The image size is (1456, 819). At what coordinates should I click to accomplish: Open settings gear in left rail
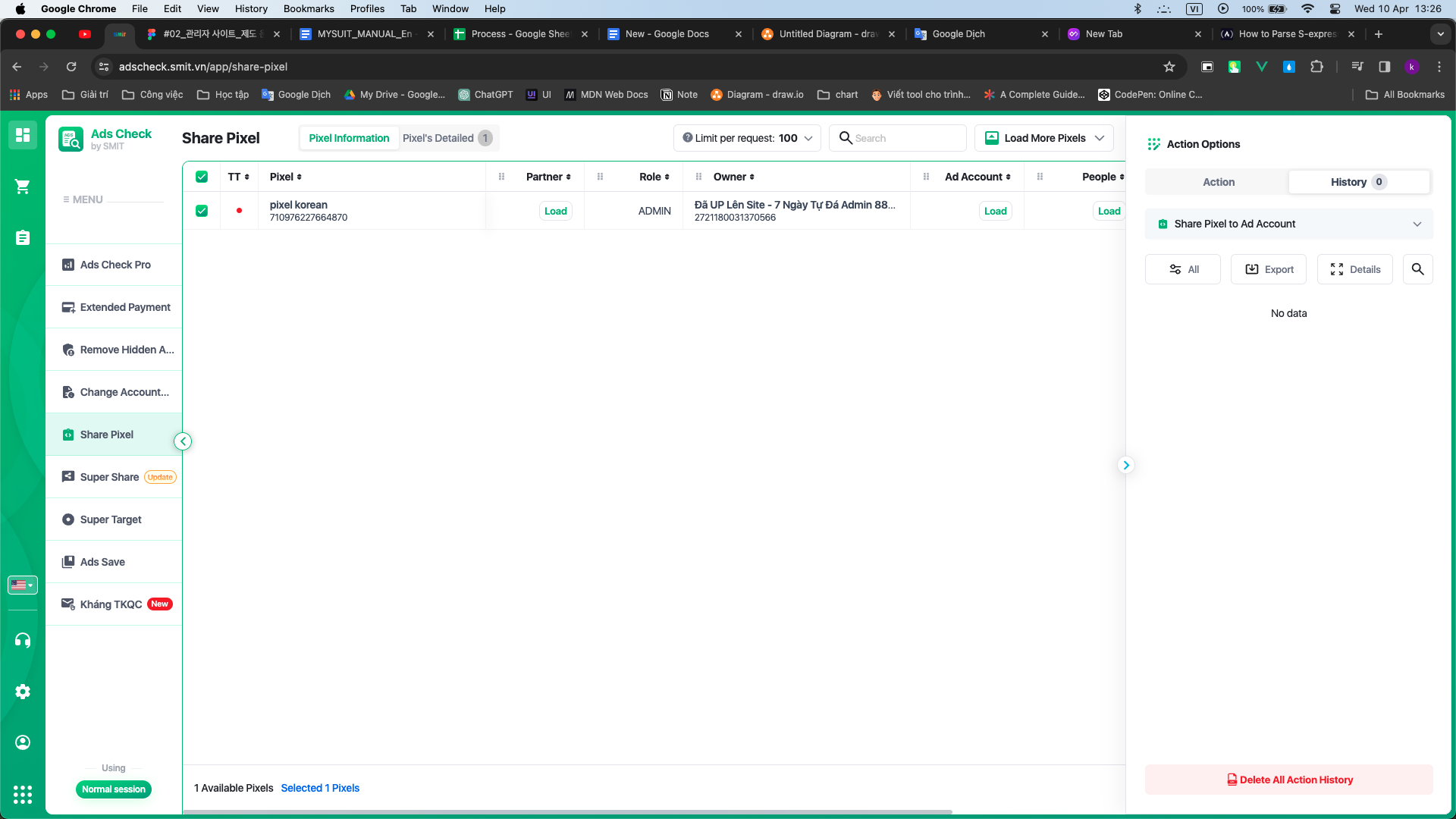pyautogui.click(x=23, y=692)
